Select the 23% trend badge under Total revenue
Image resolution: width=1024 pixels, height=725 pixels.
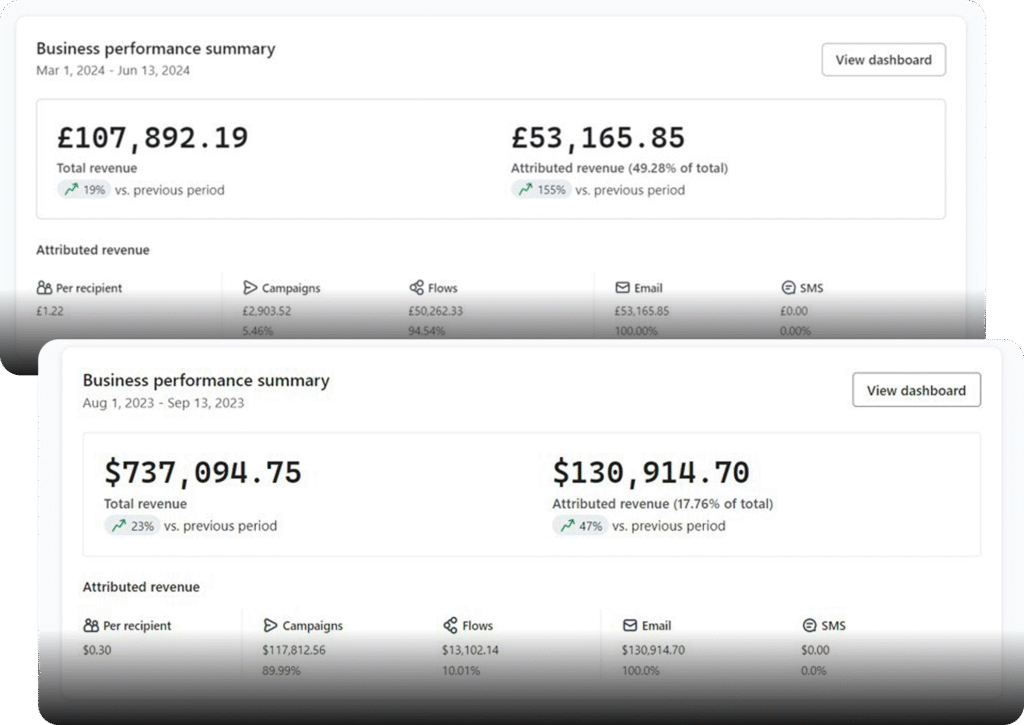pyautogui.click(x=132, y=526)
